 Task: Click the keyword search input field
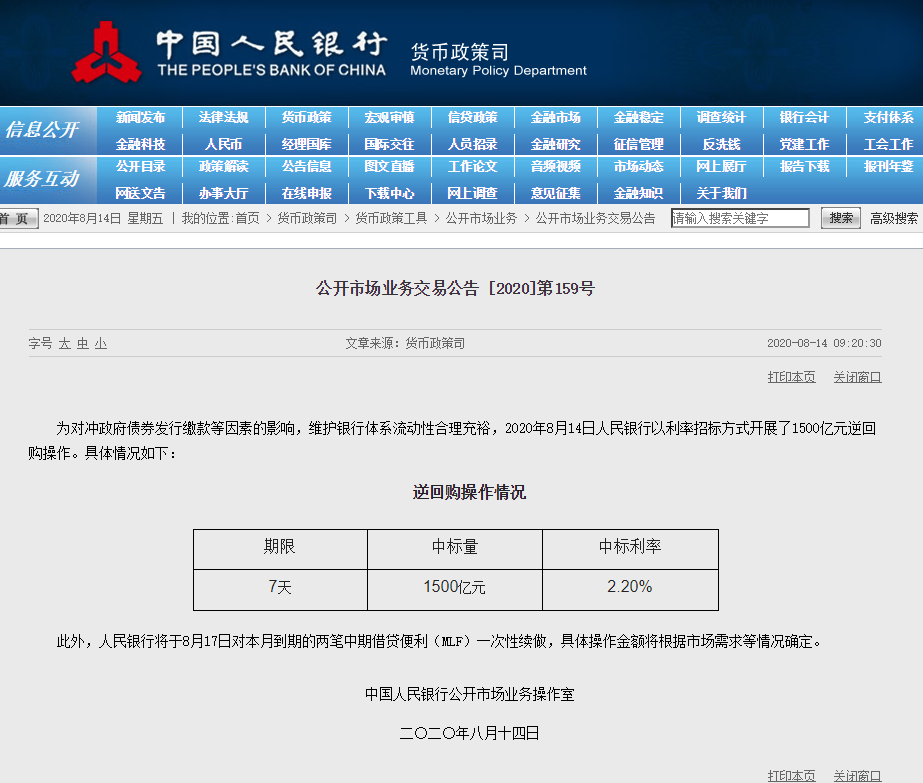[740, 218]
